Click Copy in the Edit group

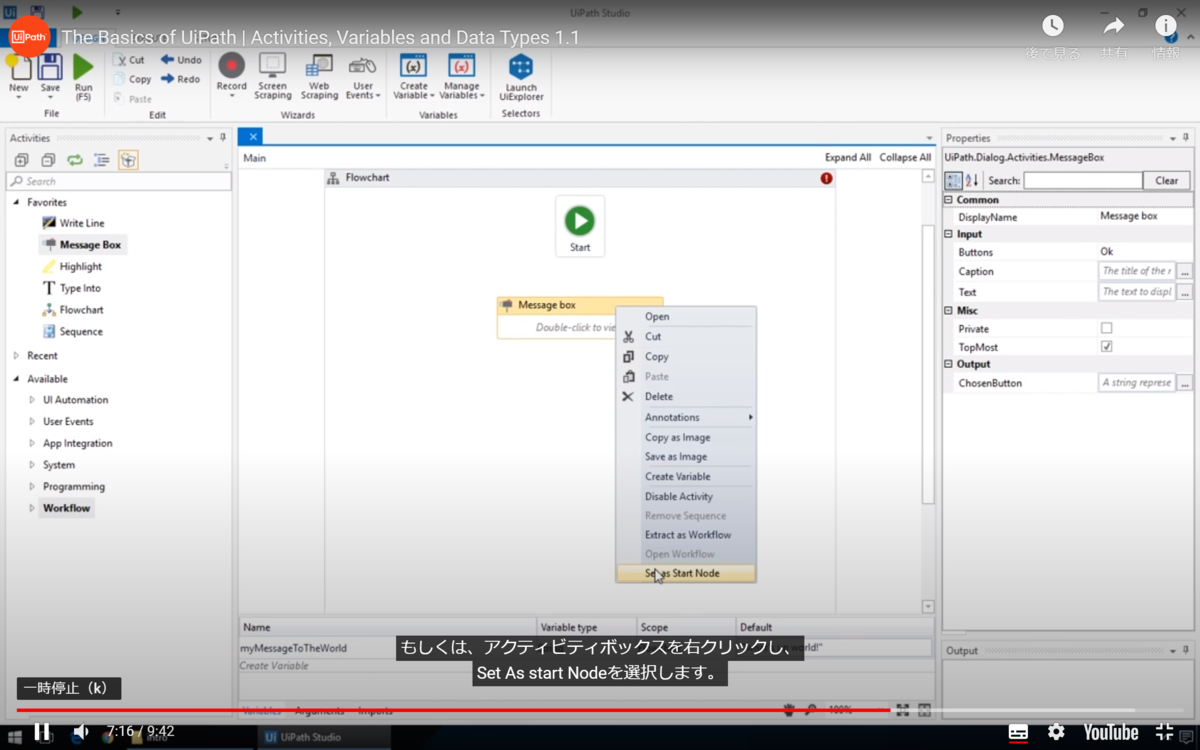[x=132, y=79]
